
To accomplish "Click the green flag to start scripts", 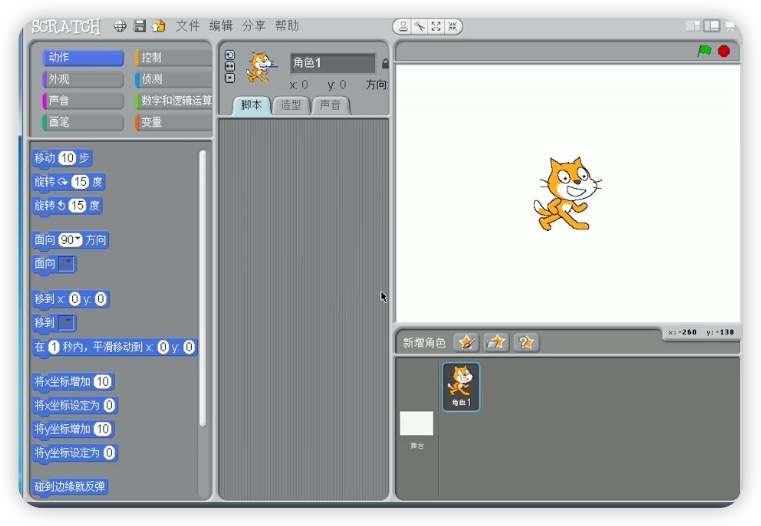I will coord(704,51).
